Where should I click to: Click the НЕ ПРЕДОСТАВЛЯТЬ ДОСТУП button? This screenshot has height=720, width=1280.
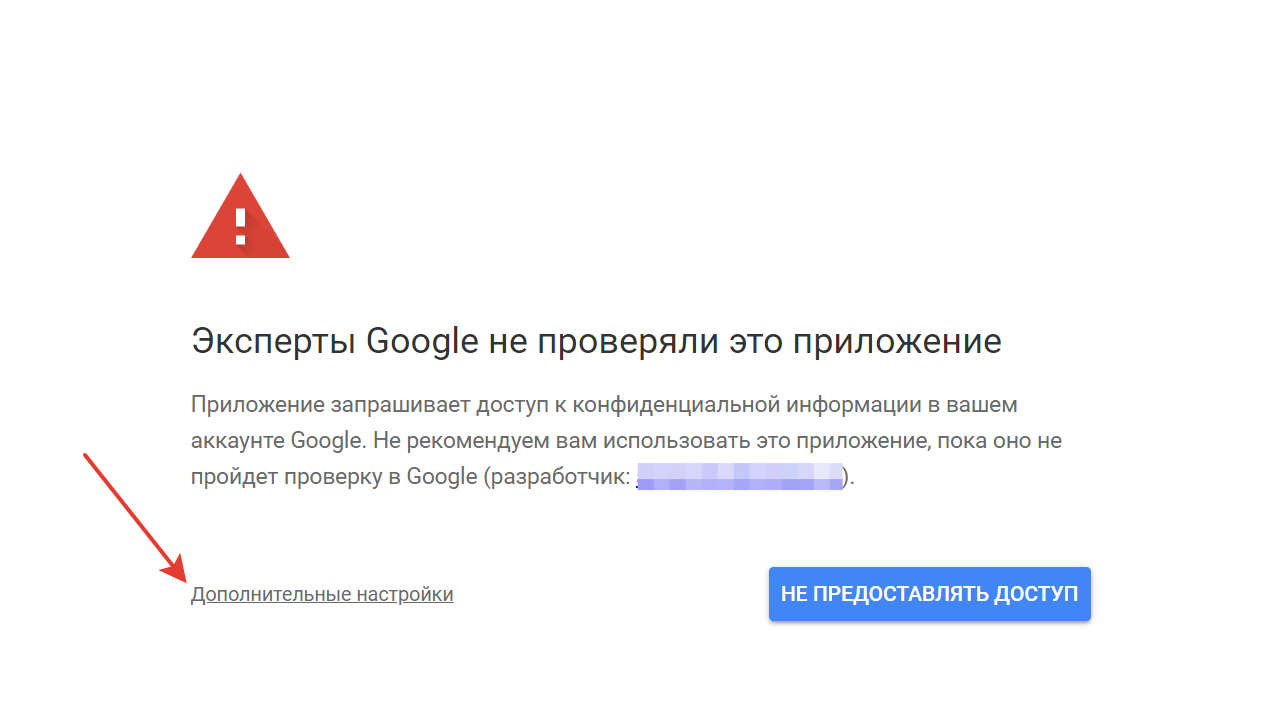tap(930, 594)
